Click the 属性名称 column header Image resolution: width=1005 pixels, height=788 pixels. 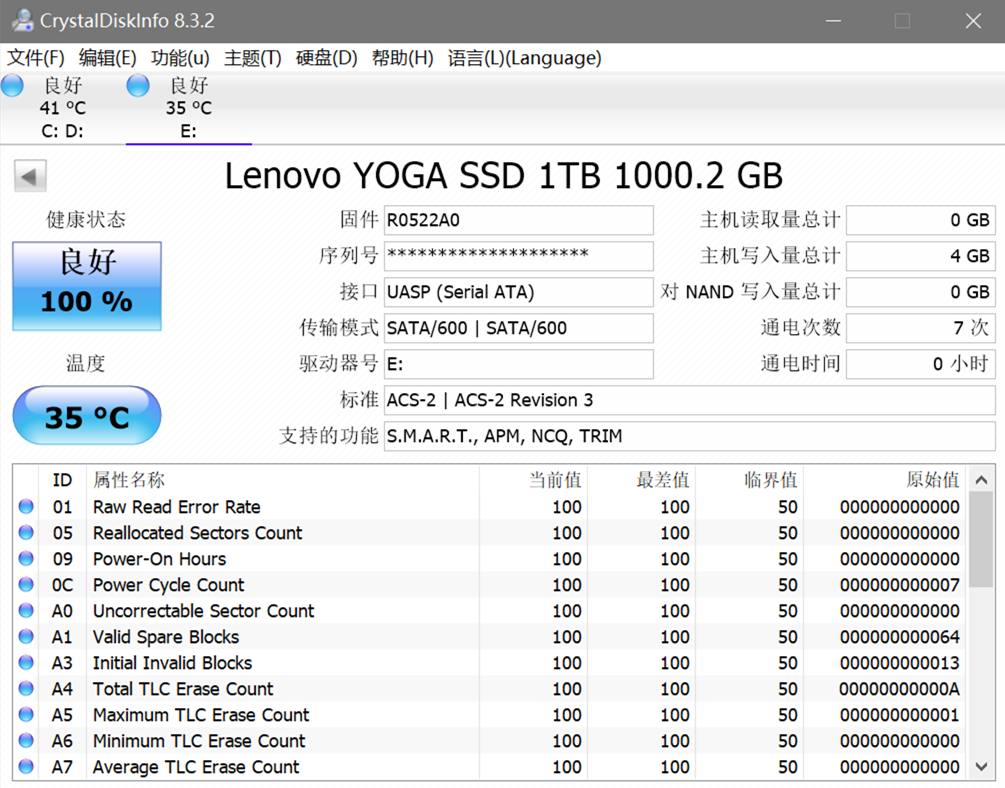click(283, 480)
